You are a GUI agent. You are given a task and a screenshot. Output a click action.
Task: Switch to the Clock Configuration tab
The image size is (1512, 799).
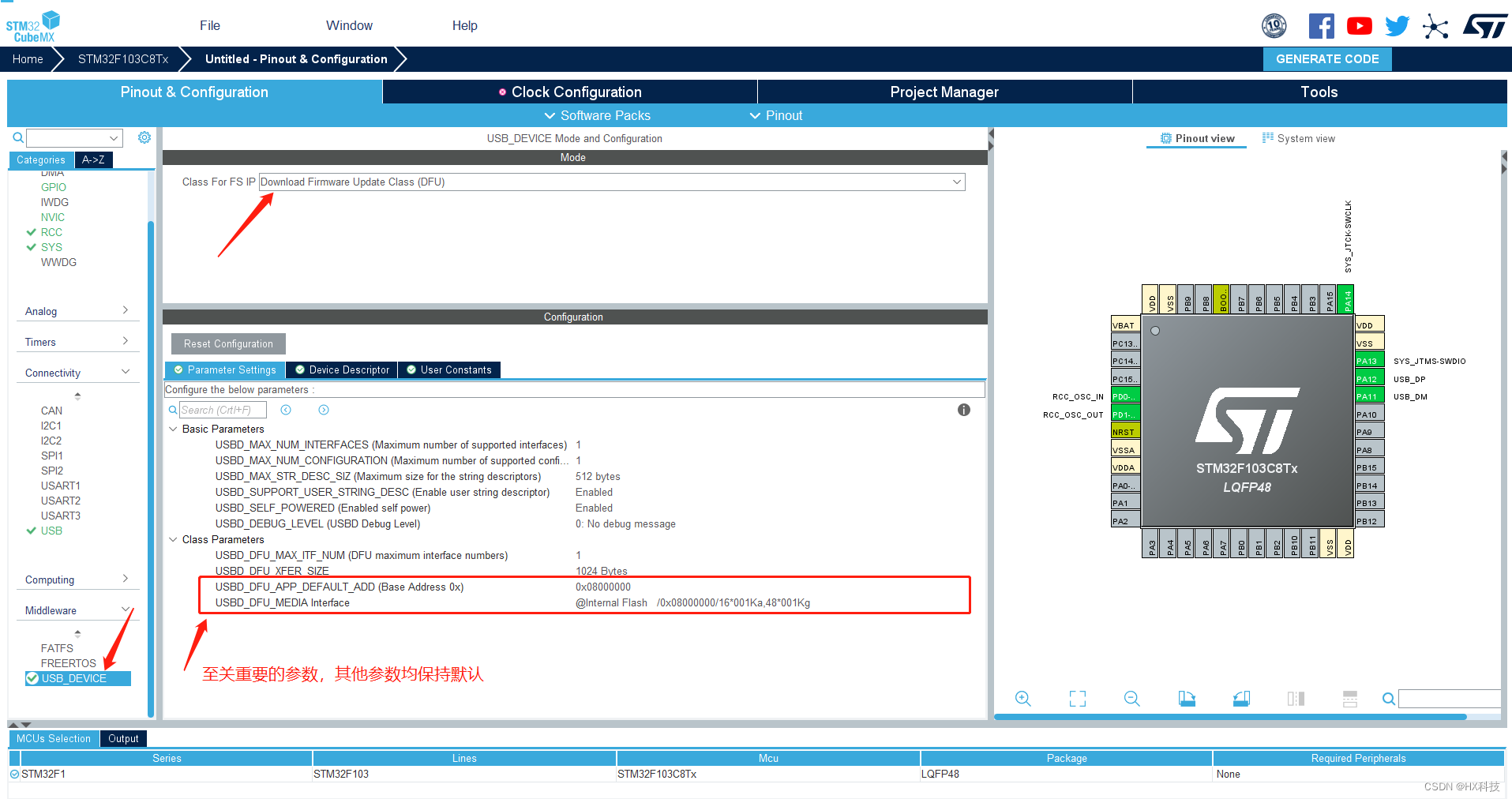pos(570,92)
